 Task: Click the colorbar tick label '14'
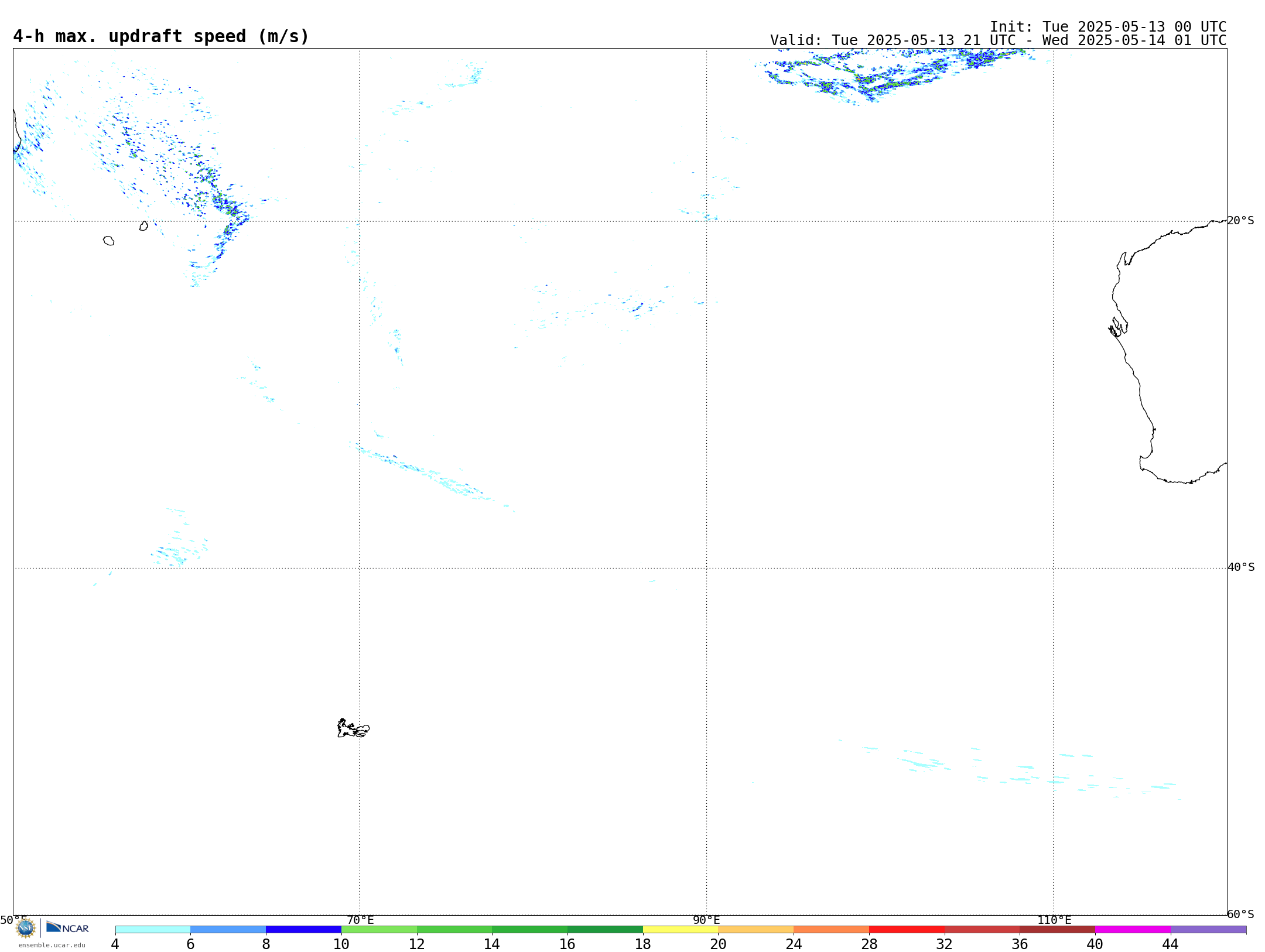coord(492,944)
